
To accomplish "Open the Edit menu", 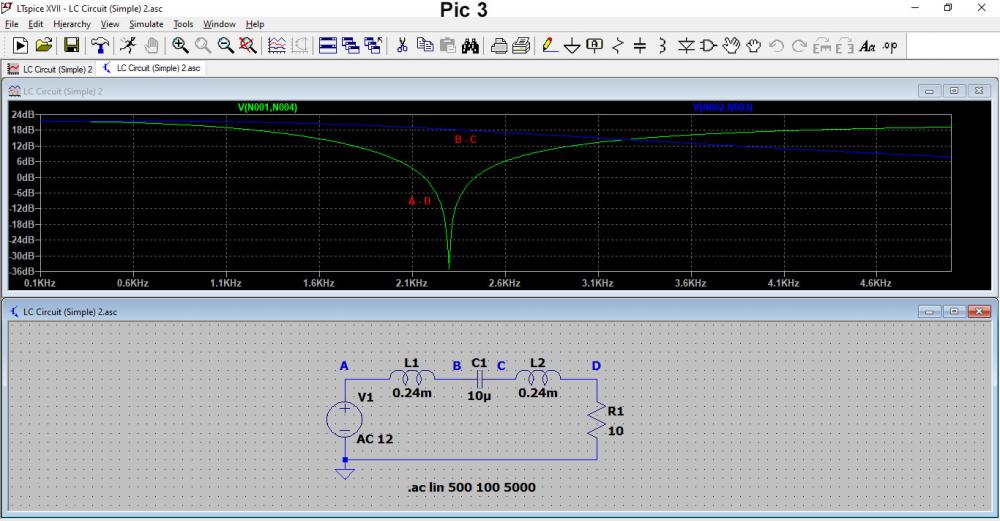I will pyautogui.click(x=36, y=24).
